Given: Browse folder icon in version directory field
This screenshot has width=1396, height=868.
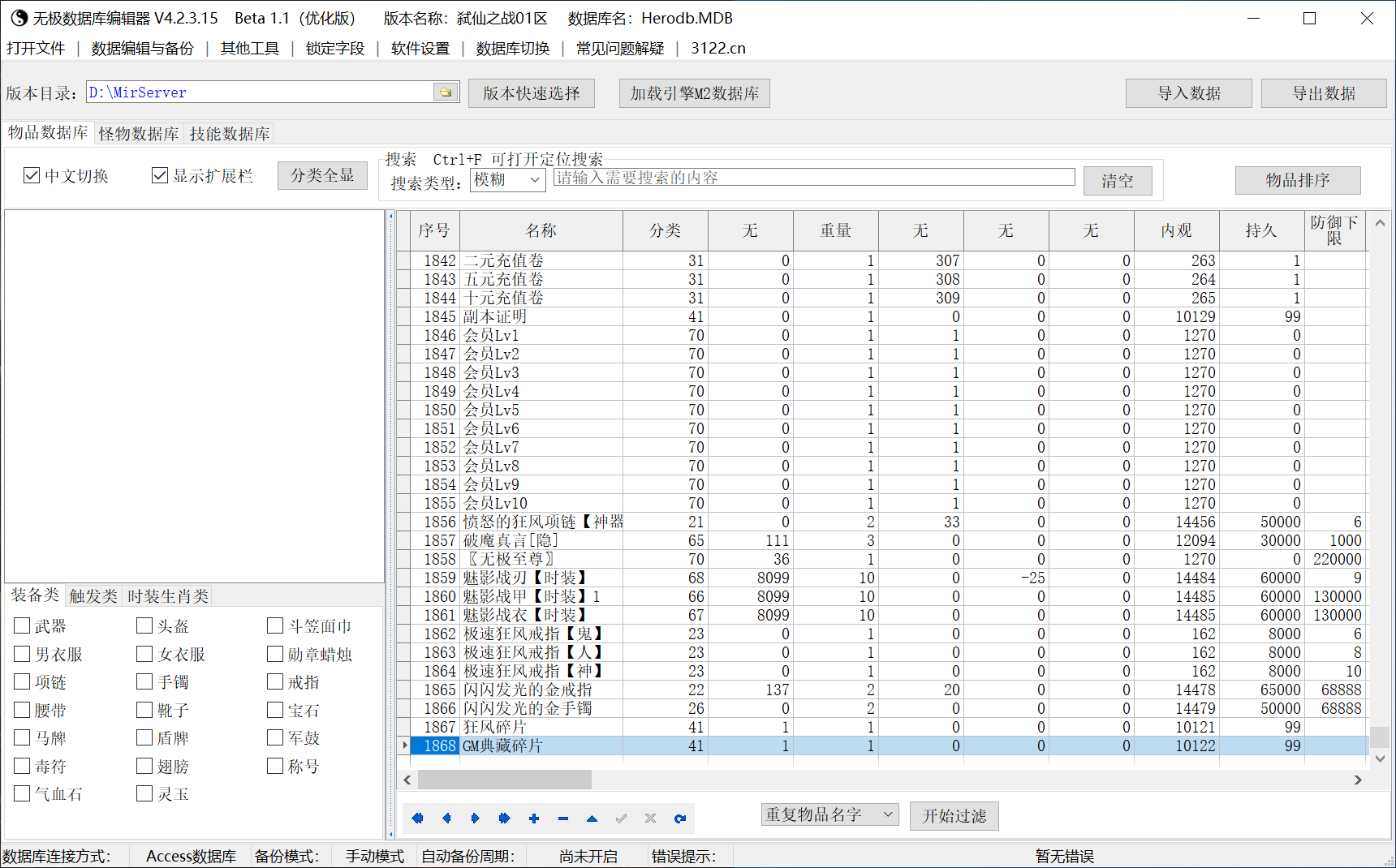Looking at the screenshot, I should [446, 92].
